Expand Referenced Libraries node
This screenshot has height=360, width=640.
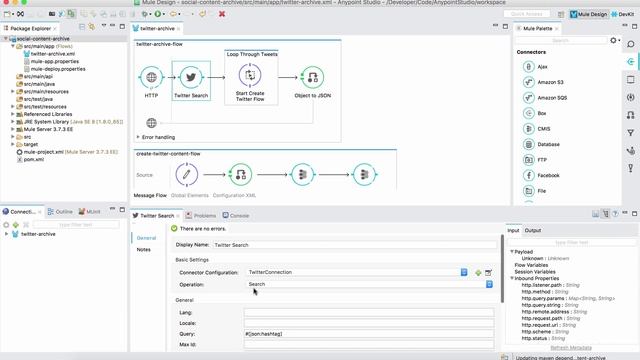pyautogui.click(x=13, y=114)
